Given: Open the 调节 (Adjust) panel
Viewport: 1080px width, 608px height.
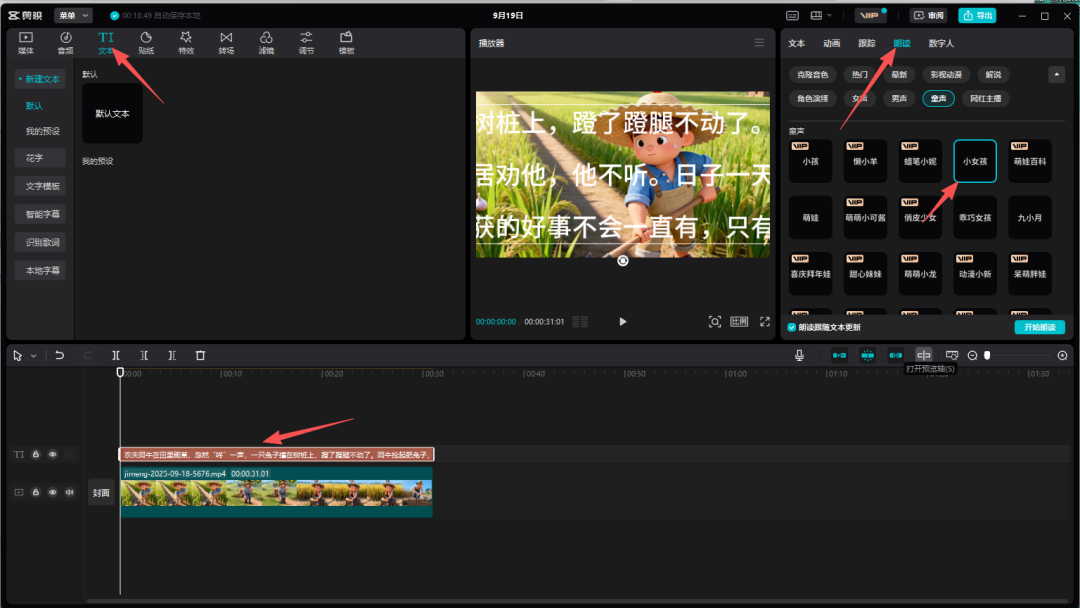Looking at the screenshot, I should click(307, 43).
